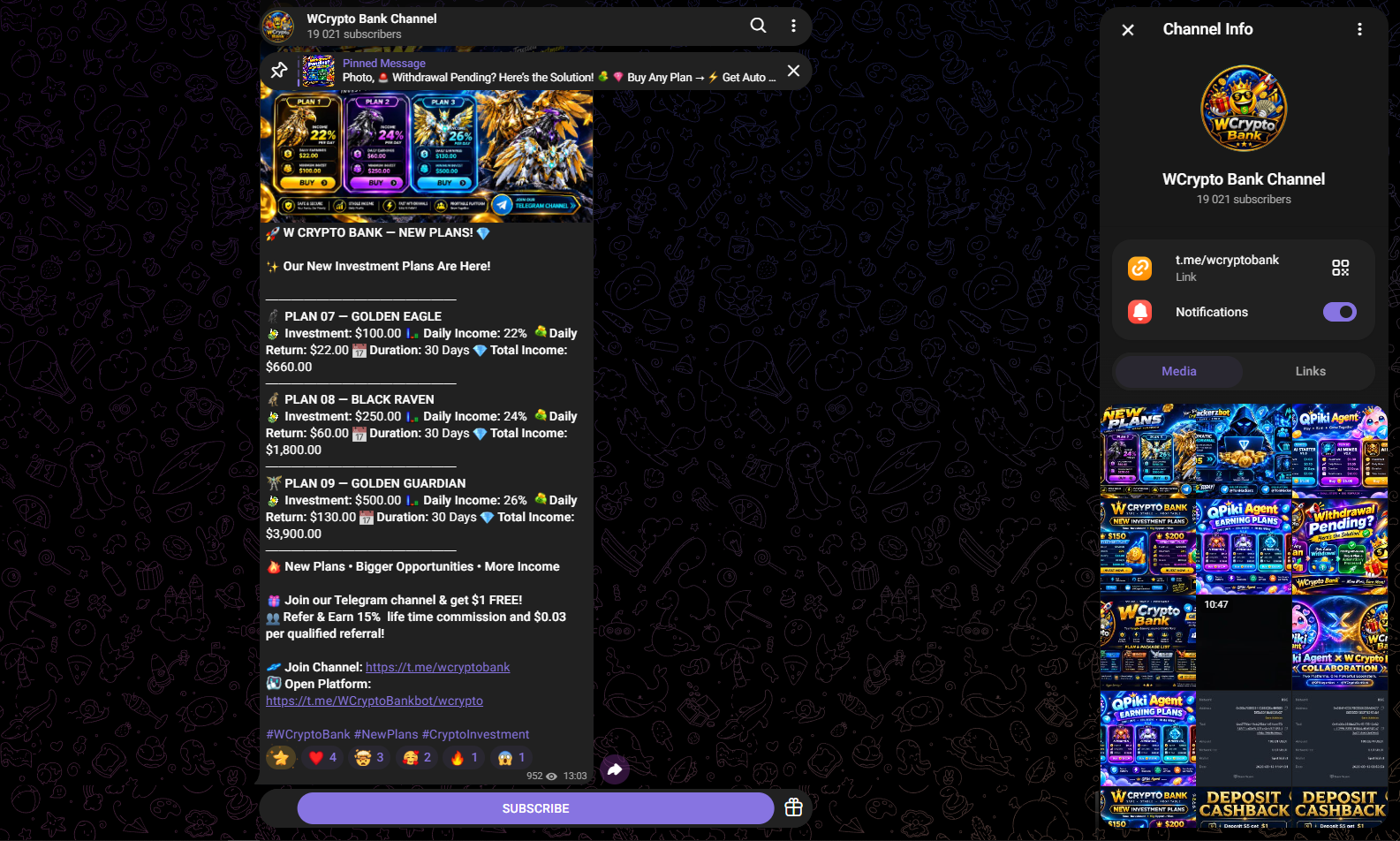Open the https://t.me/wcryptobank link in the post
Image resolution: width=1400 pixels, height=841 pixels.
tap(437, 667)
